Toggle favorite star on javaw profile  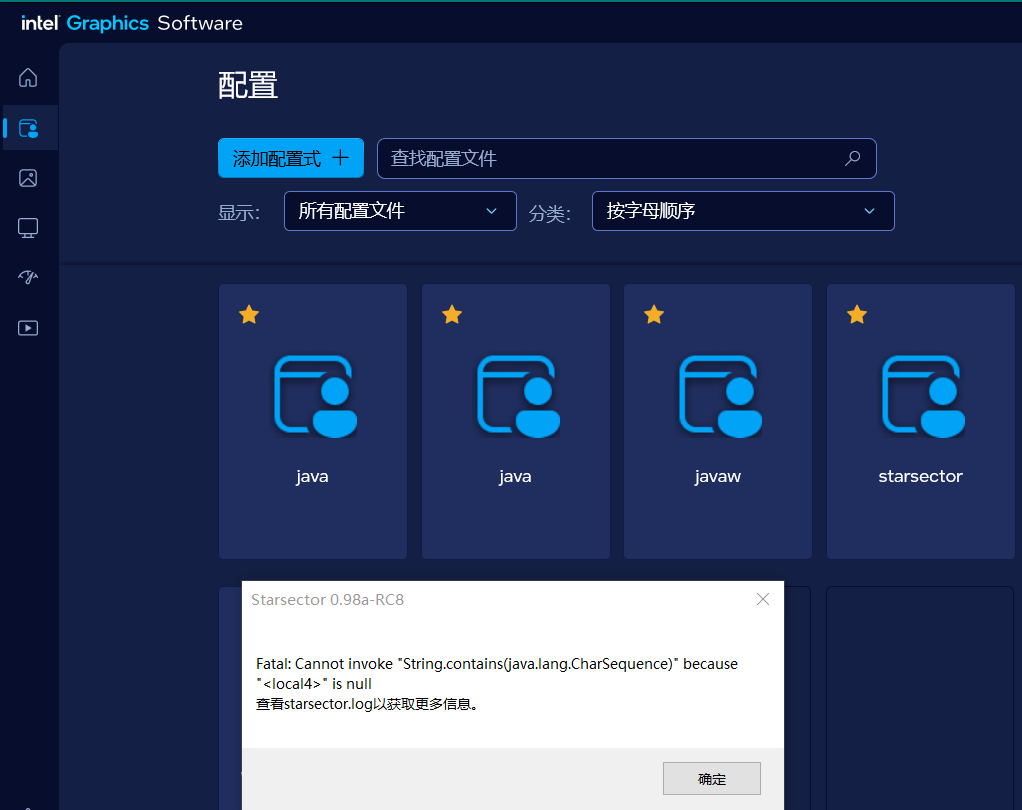[x=654, y=315]
